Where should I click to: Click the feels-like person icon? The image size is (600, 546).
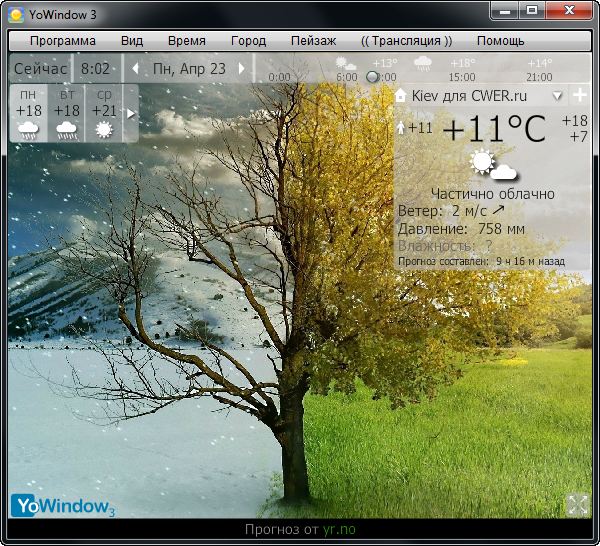402,128
